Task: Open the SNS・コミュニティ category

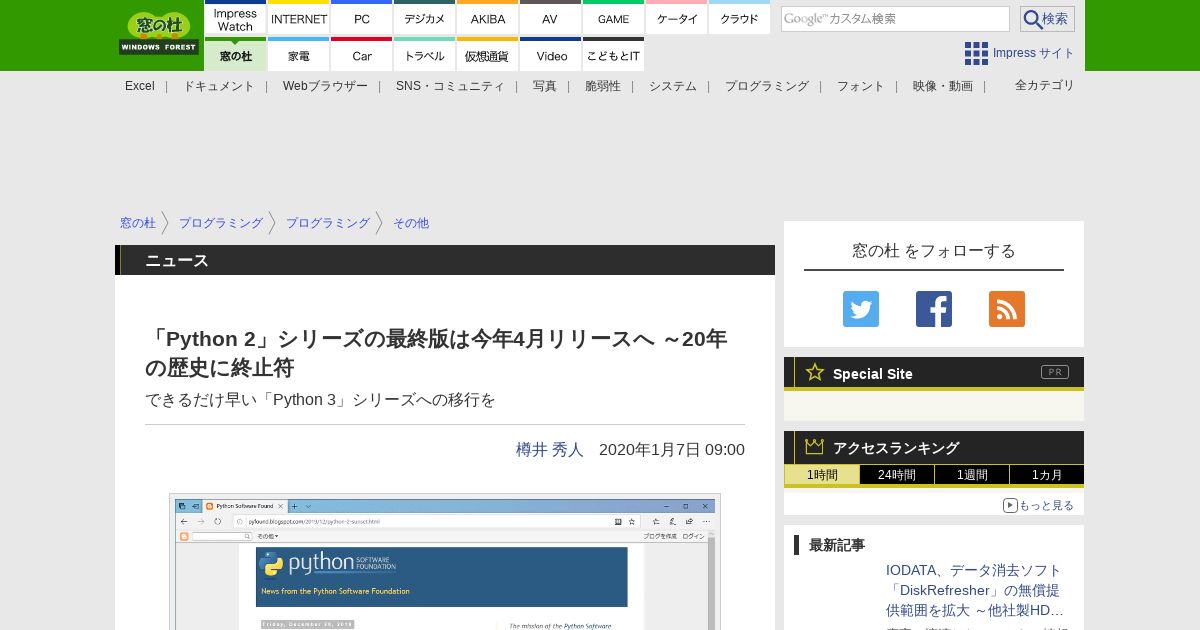Action: 450,86
